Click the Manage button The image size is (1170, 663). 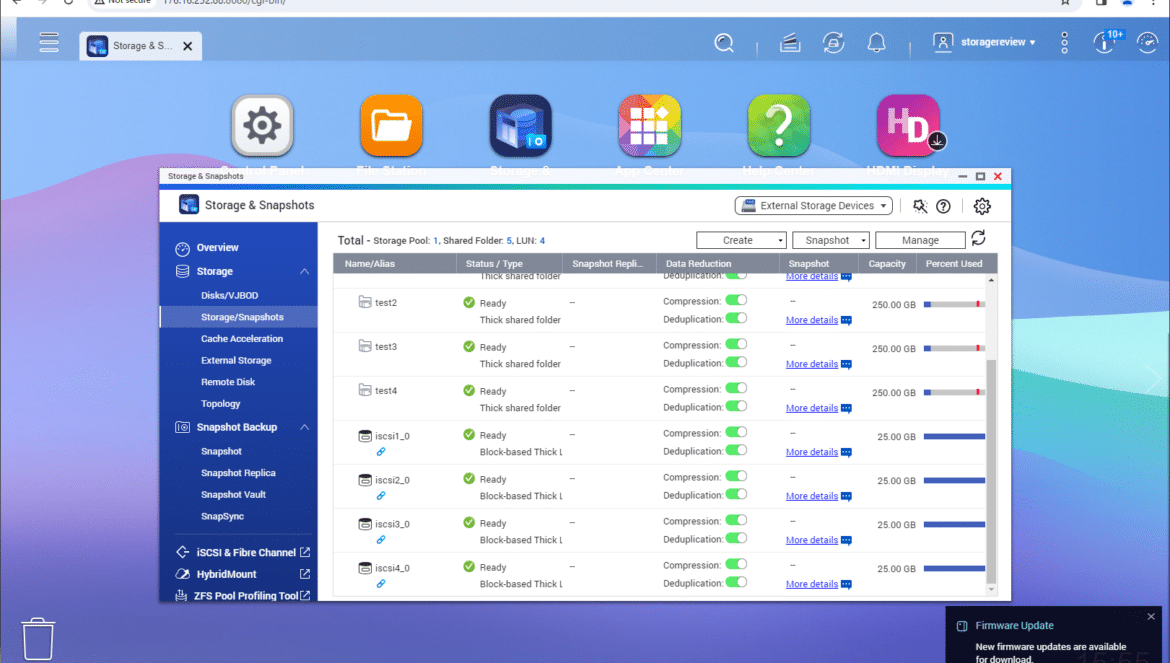coord(920,240)
